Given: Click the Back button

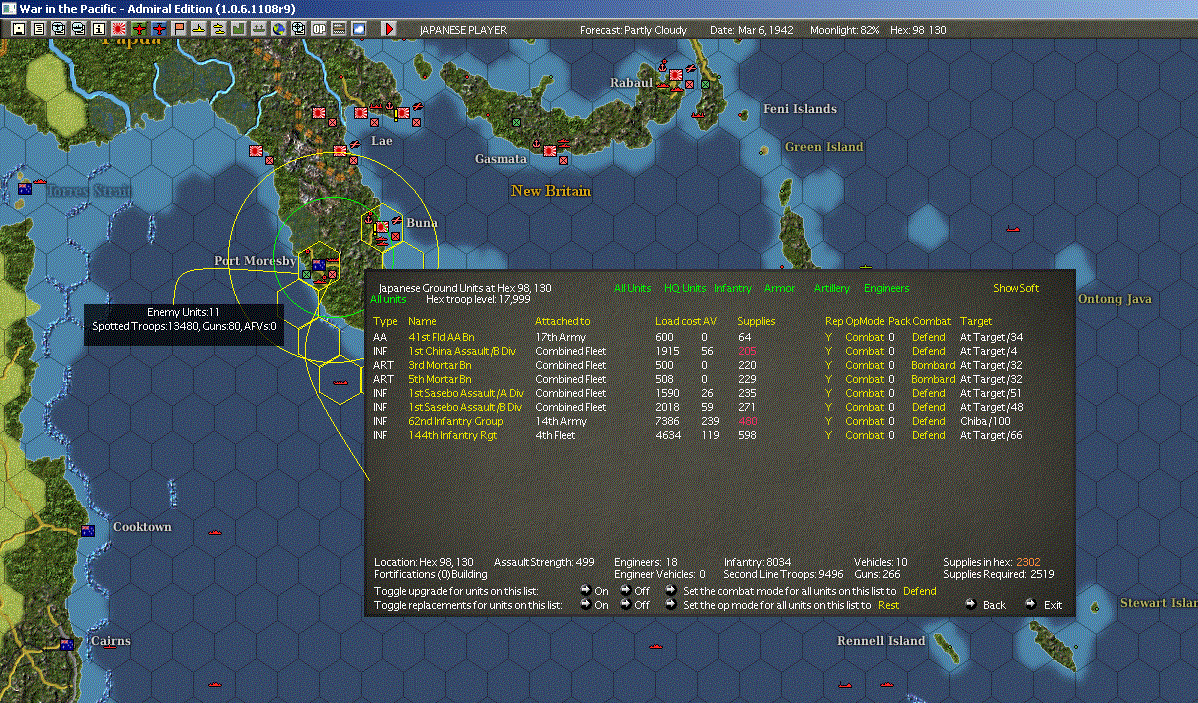Looking at the screenshot, I should 985,604.
